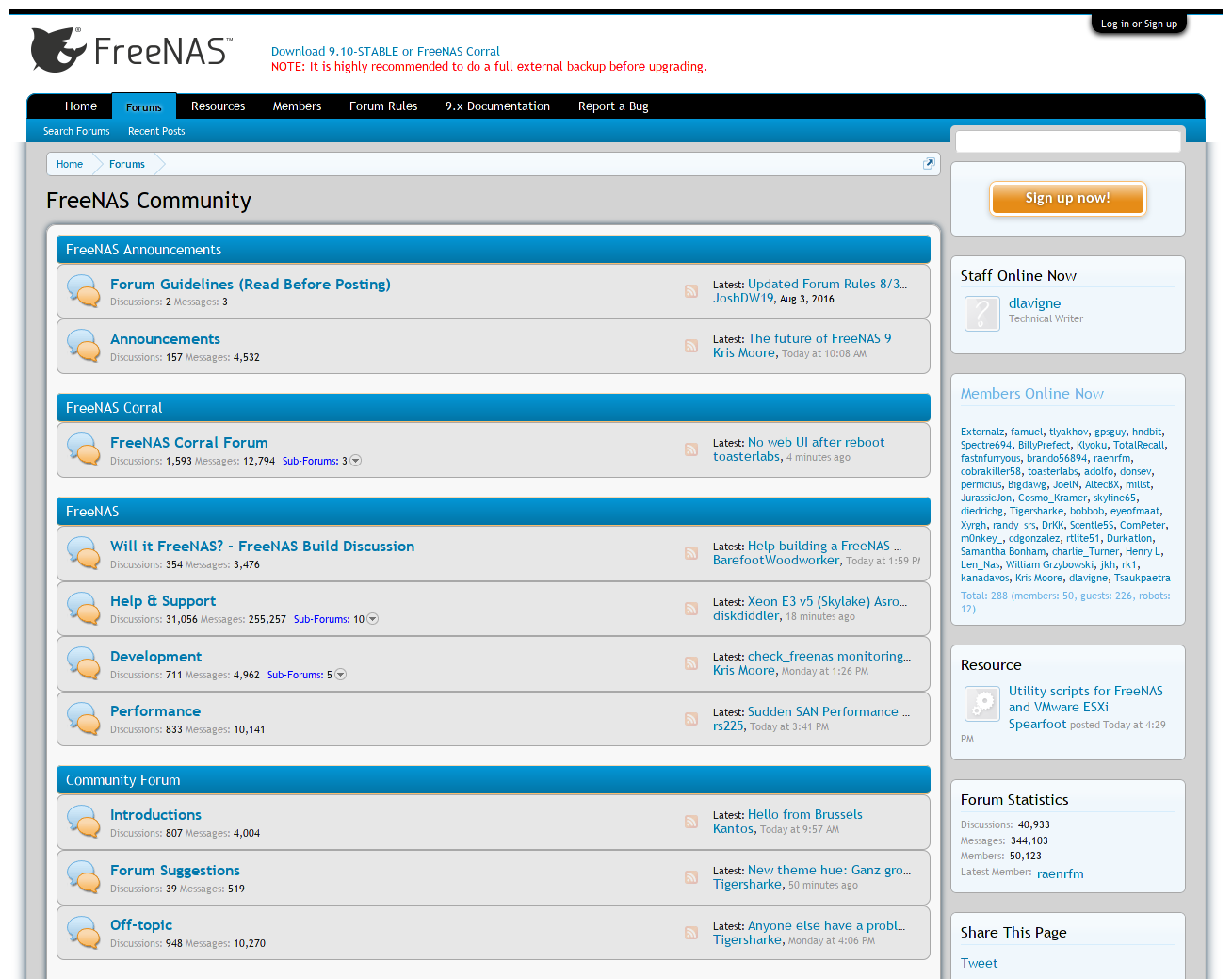Open Download 9.10-STABLE or FreeNAS Corral link
Image resolution: width=1232 pixels, height=979 pixels.
[x=385, y=52]
